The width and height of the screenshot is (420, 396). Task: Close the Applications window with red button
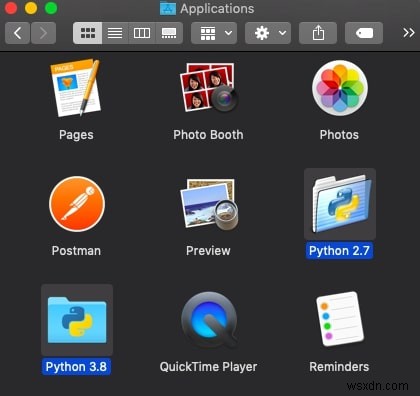(x=11, y=8)
